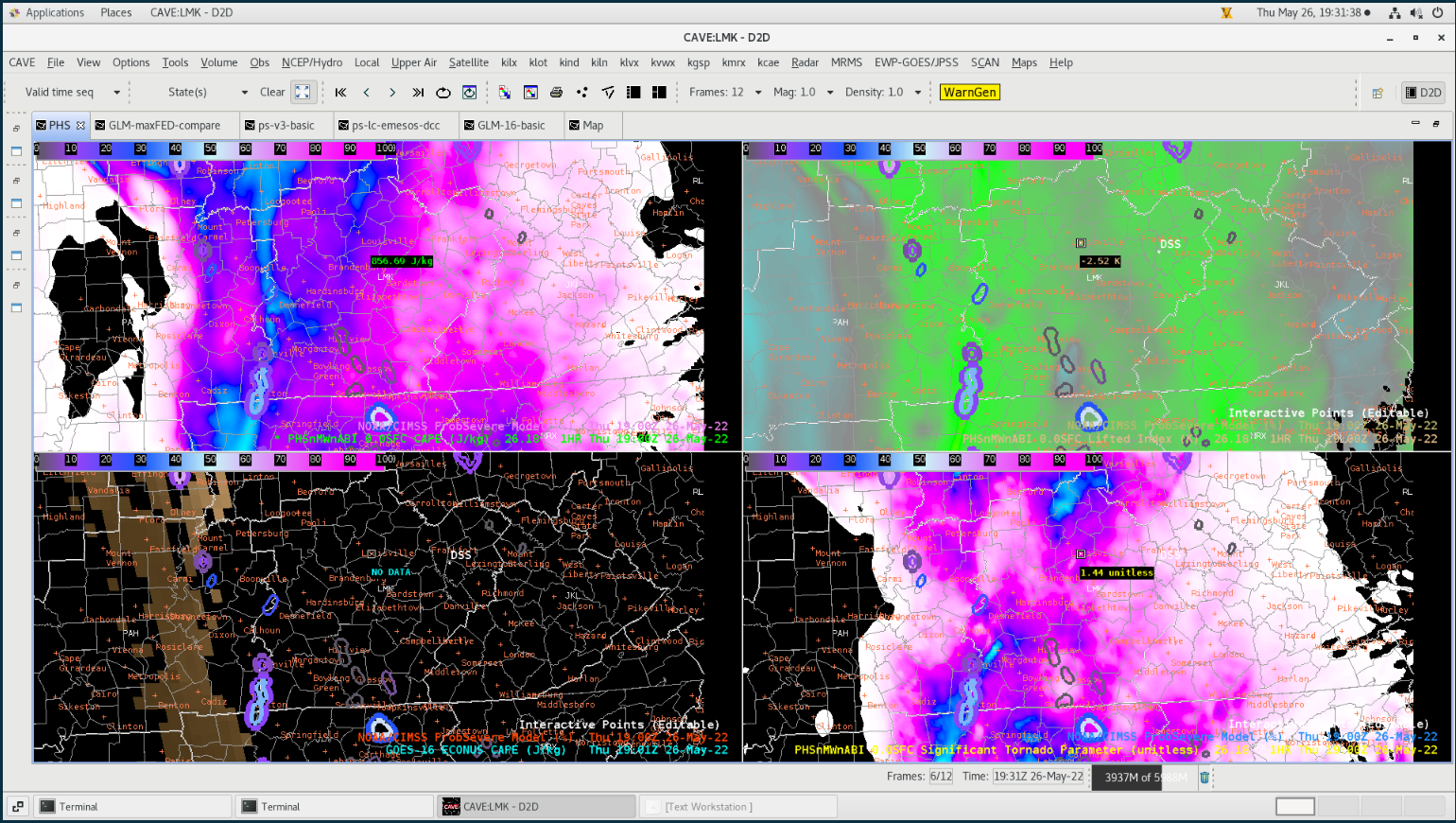Open the Satellite menu
Viewport: 1456px width, 823px height.
tap(468, 62)
